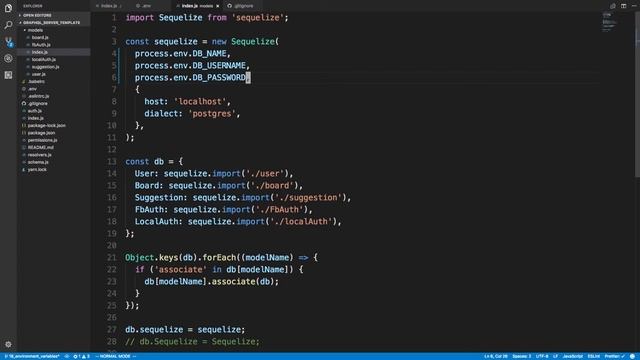This screenshot has height=360, width=640.
Task: Click process.env.DB_USERNAME on line 5
Action: click(x=190, y=66)
